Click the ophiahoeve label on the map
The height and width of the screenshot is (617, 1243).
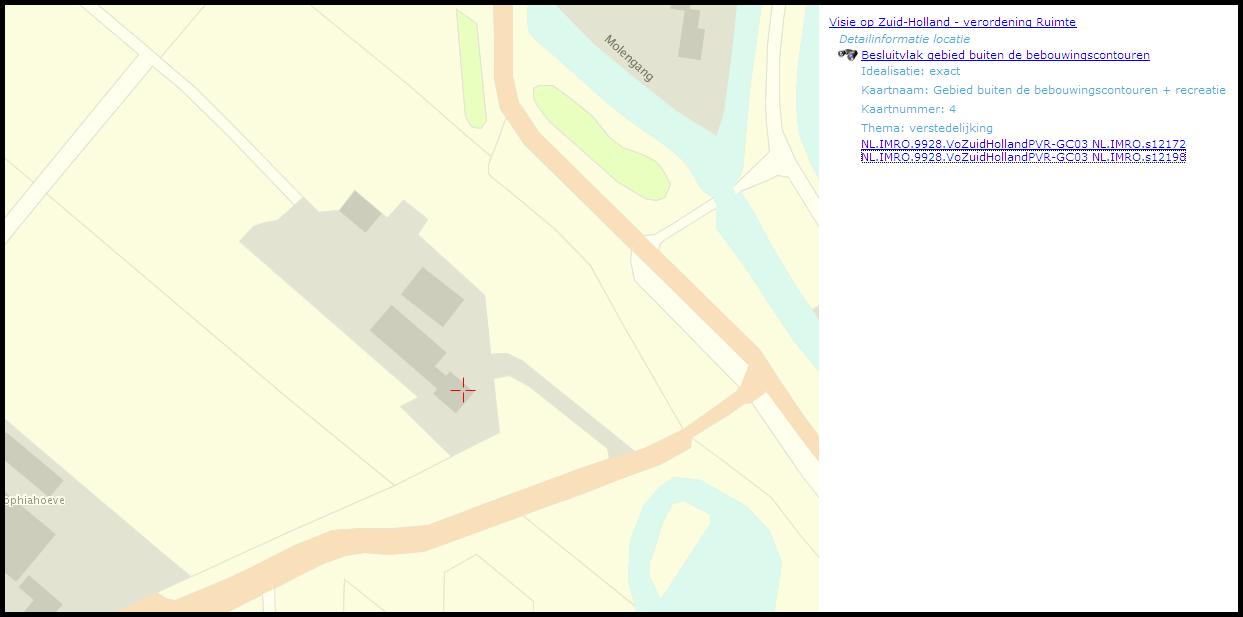pos(35,500)
